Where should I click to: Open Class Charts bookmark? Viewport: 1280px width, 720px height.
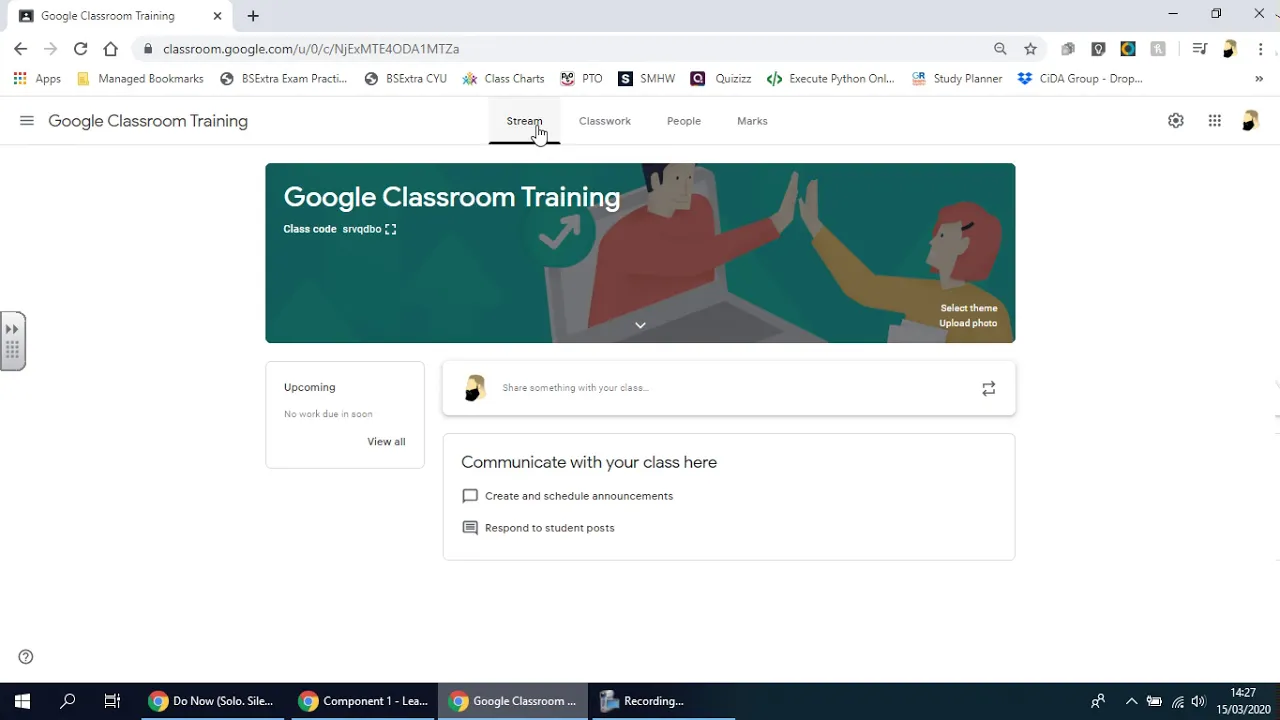[503, 79]
